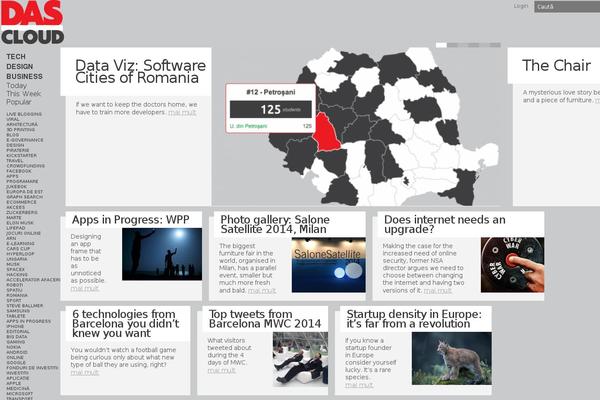
Task: Select the NOKIA tag
Action: [x=14, y=347]
